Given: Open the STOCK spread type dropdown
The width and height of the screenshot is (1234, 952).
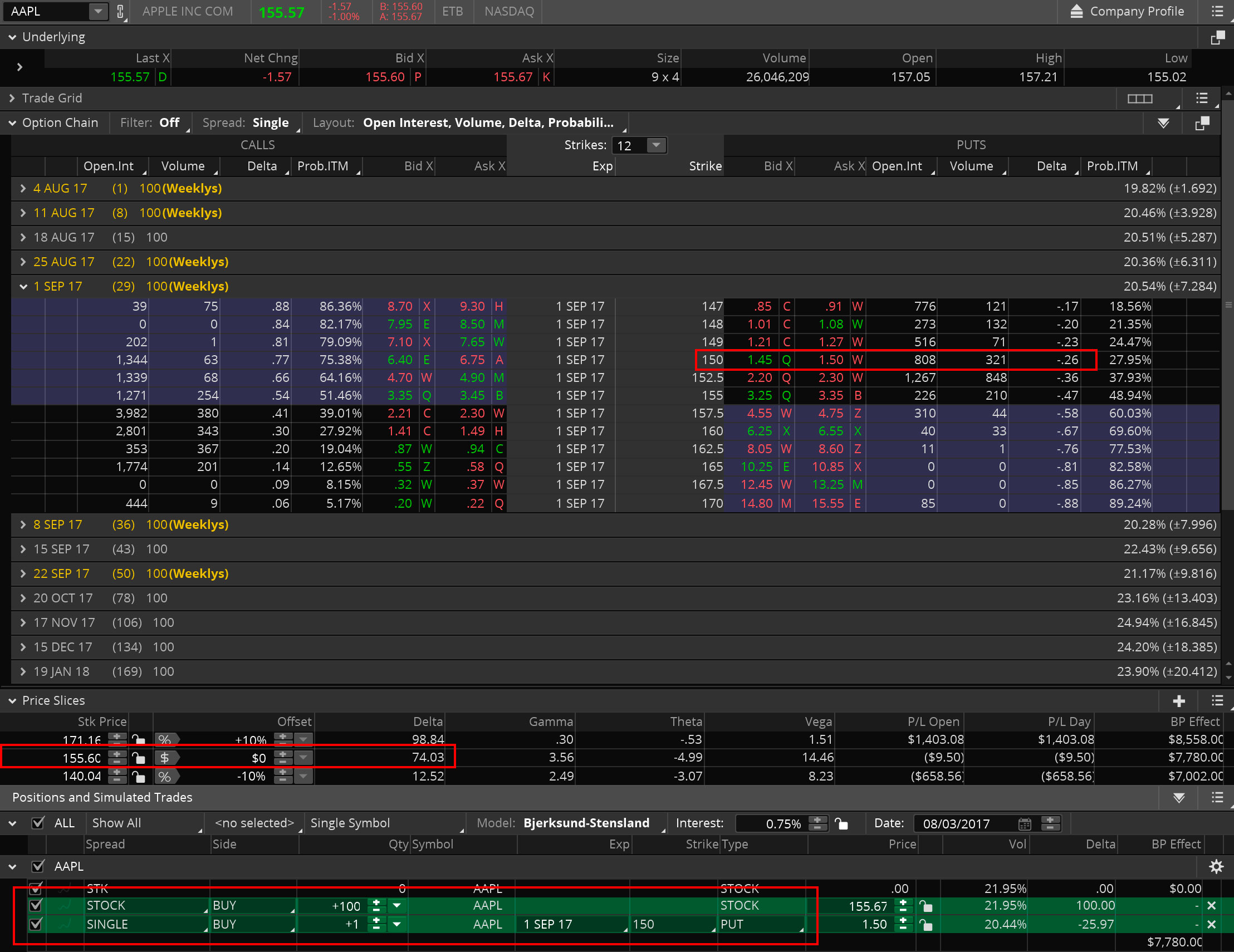Looking at the screenshot, I should point(146,906).
